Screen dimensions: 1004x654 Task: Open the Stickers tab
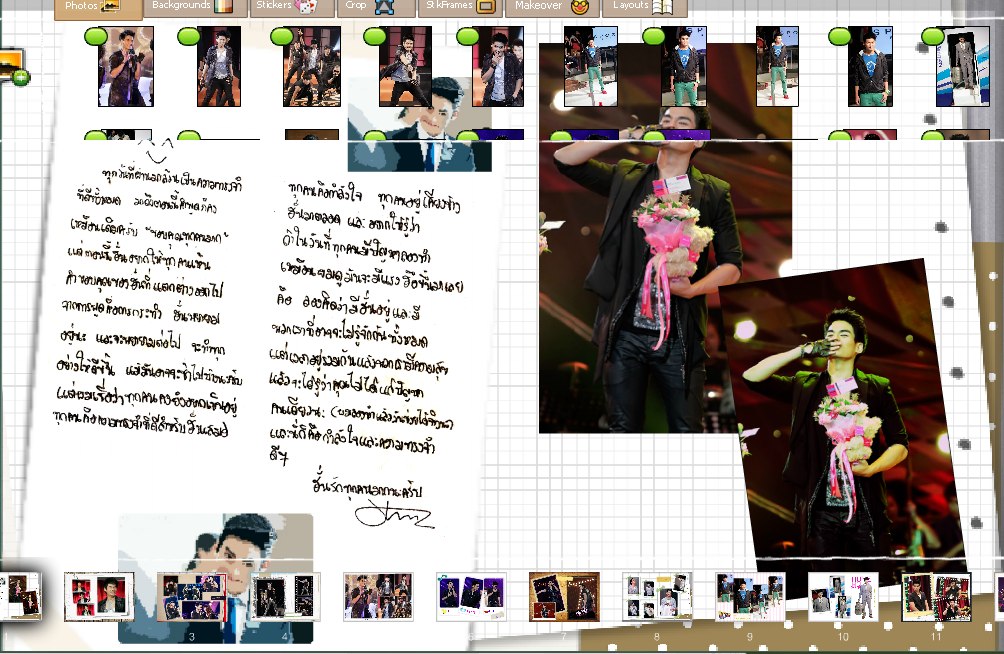pos(291,6)
